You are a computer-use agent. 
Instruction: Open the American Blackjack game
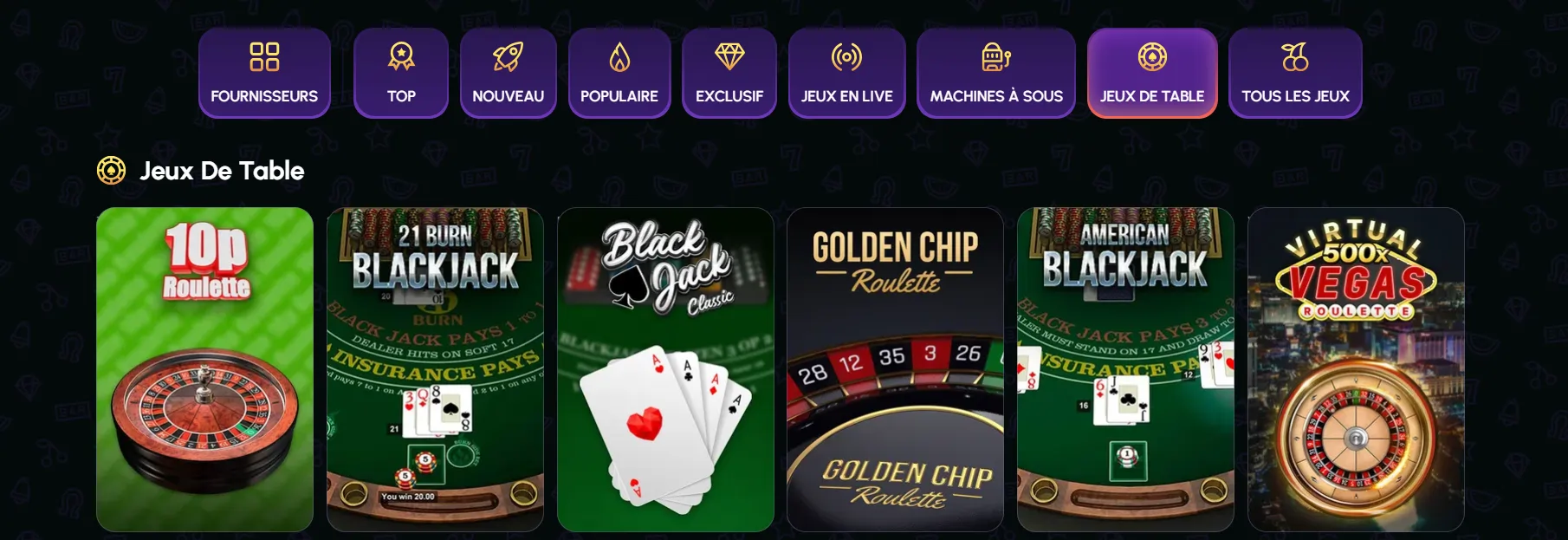[x=1125, y=369]
